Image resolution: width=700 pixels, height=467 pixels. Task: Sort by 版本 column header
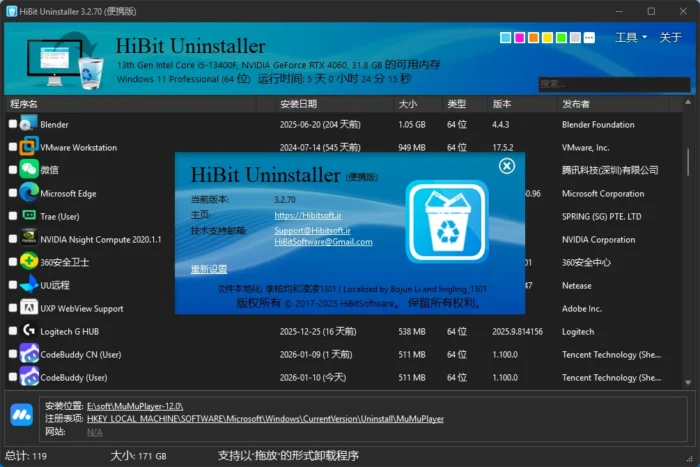[522, 104]
